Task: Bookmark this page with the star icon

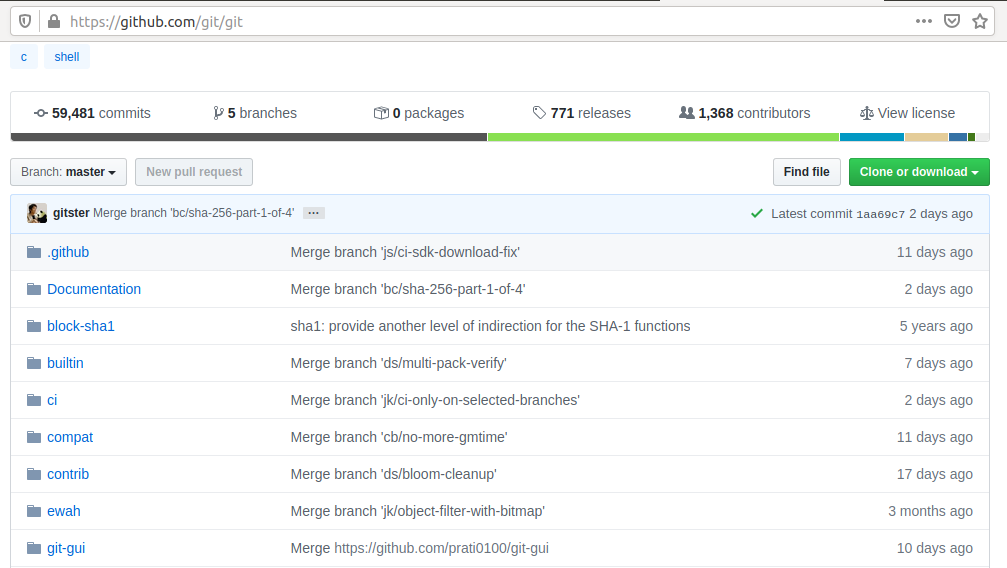Action: coord(980,21)
